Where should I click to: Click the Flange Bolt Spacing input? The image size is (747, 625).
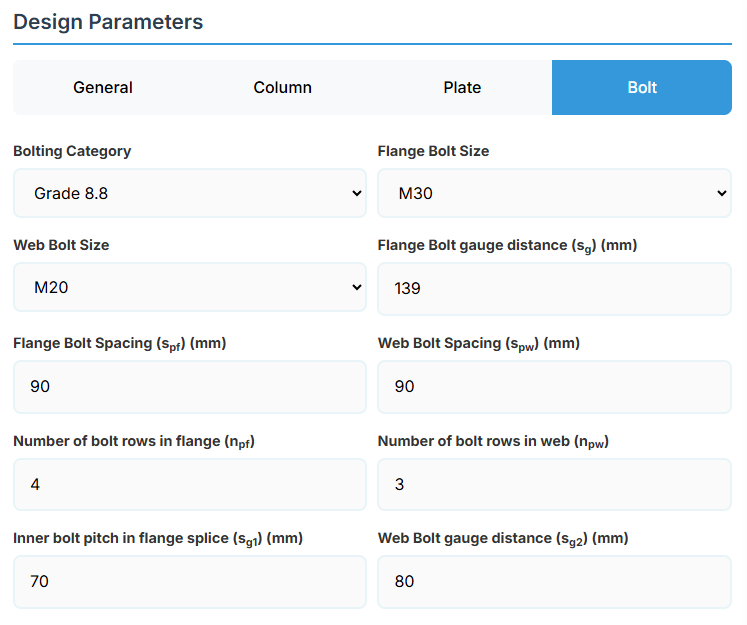190,386
